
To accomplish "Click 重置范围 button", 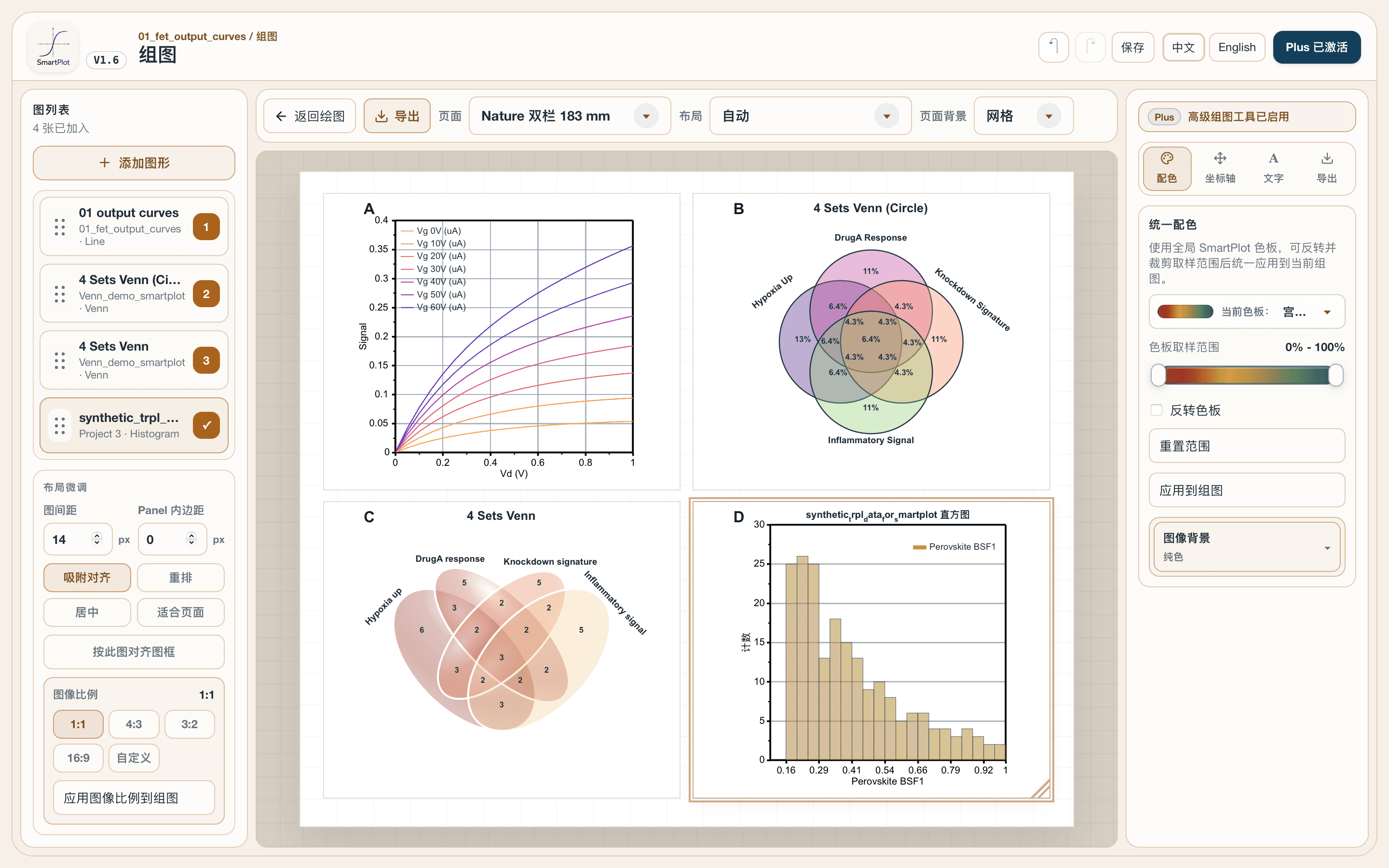I will (x=1247, y=446).
